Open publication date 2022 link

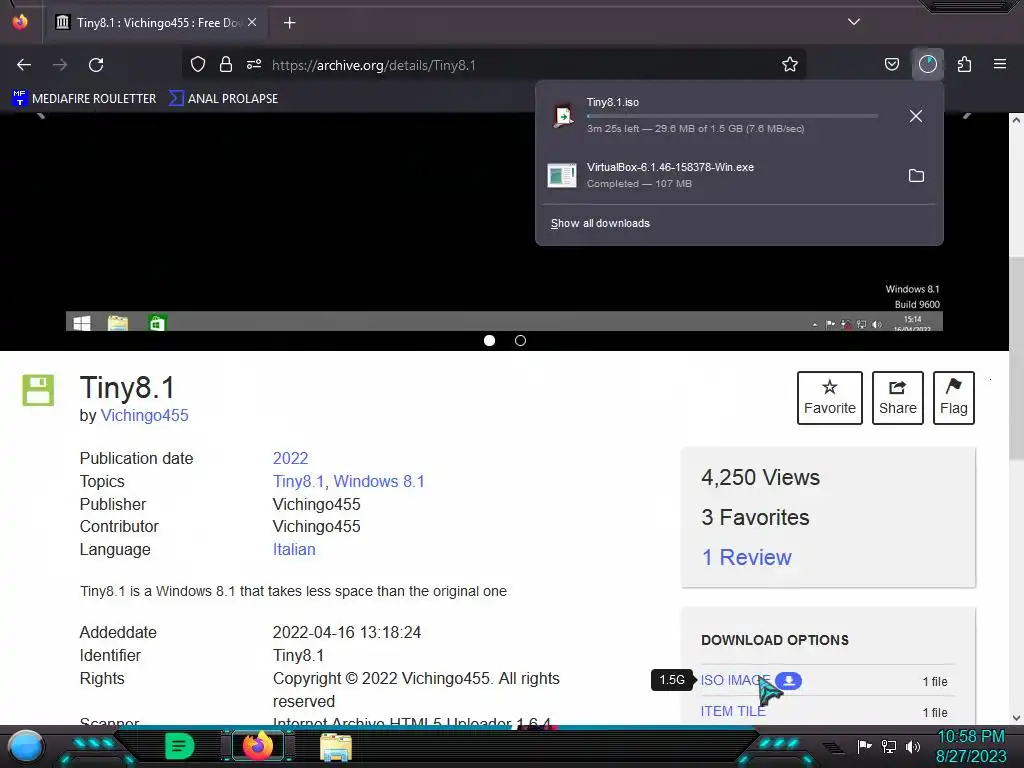tap(291, 458)
